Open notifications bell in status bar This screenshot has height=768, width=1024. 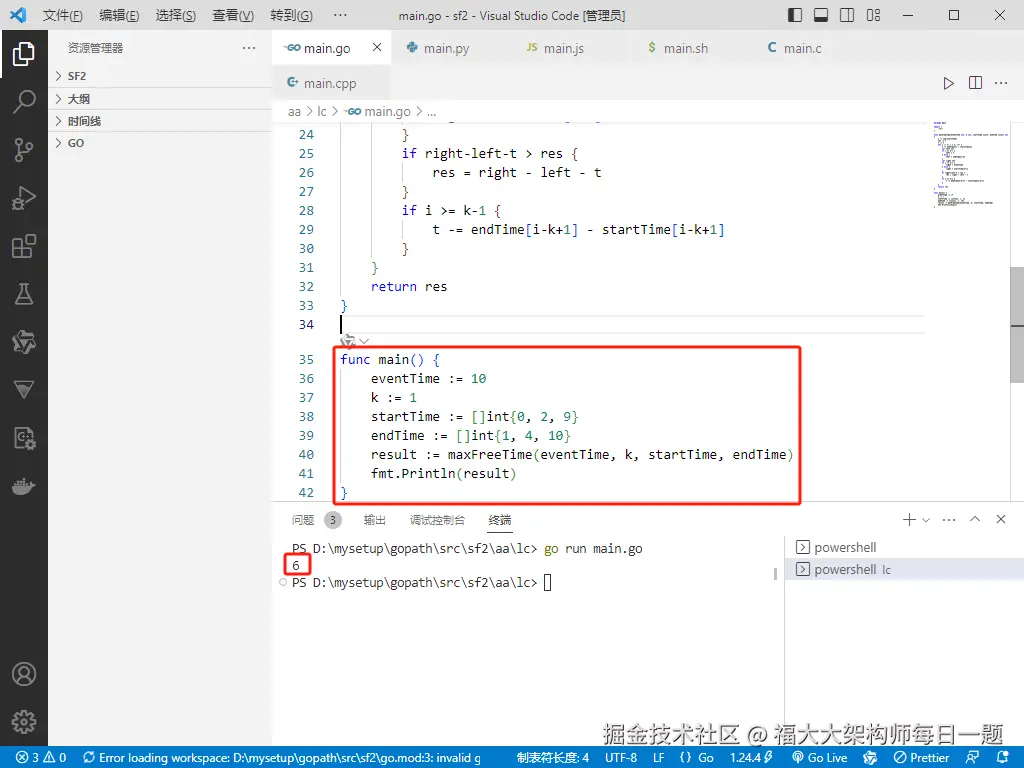pyautogui.click(x=1003, y=758)
